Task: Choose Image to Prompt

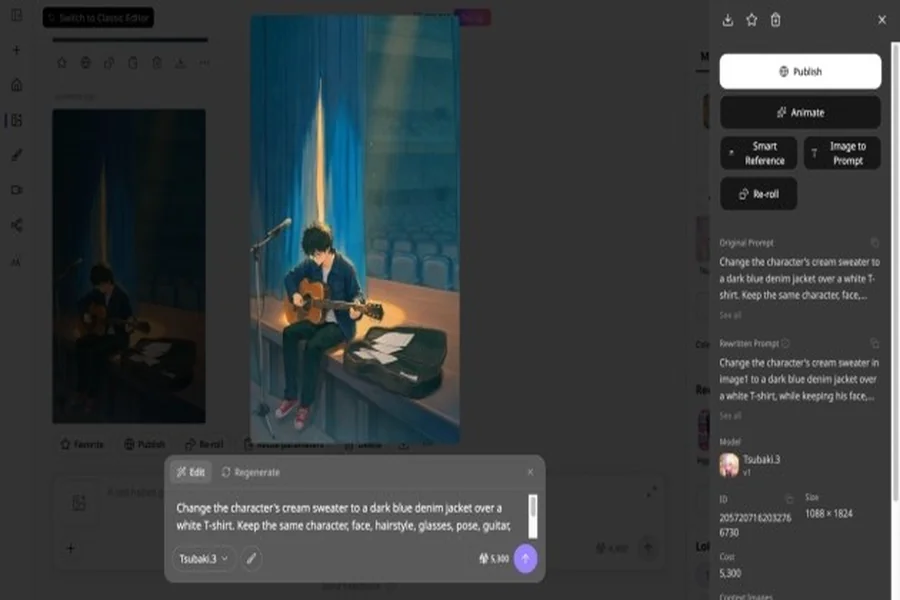Action: click(x=842, y=153)
